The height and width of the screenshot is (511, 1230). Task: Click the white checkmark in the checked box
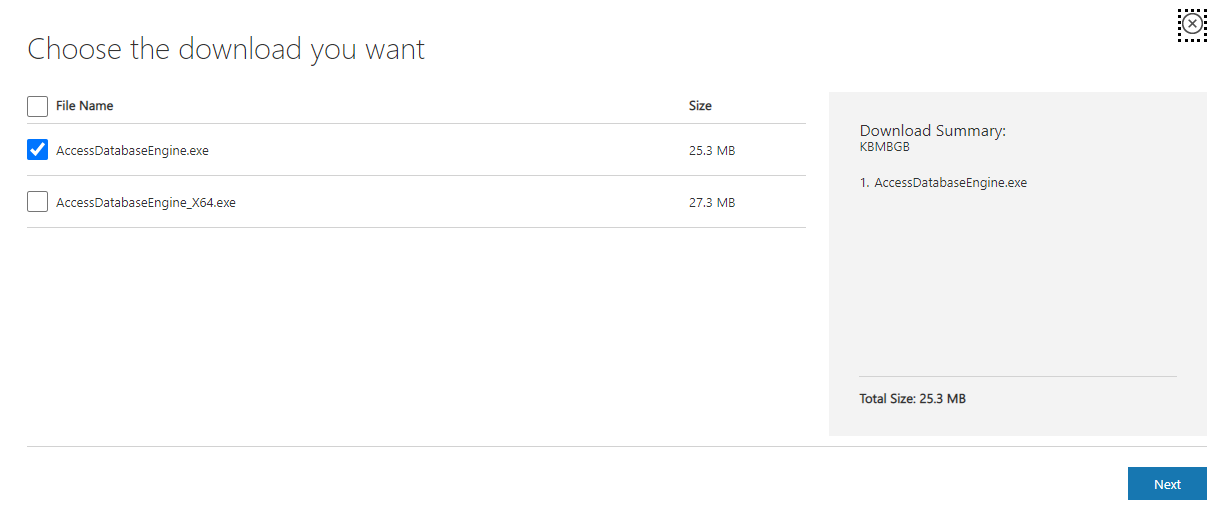(37, 150)
